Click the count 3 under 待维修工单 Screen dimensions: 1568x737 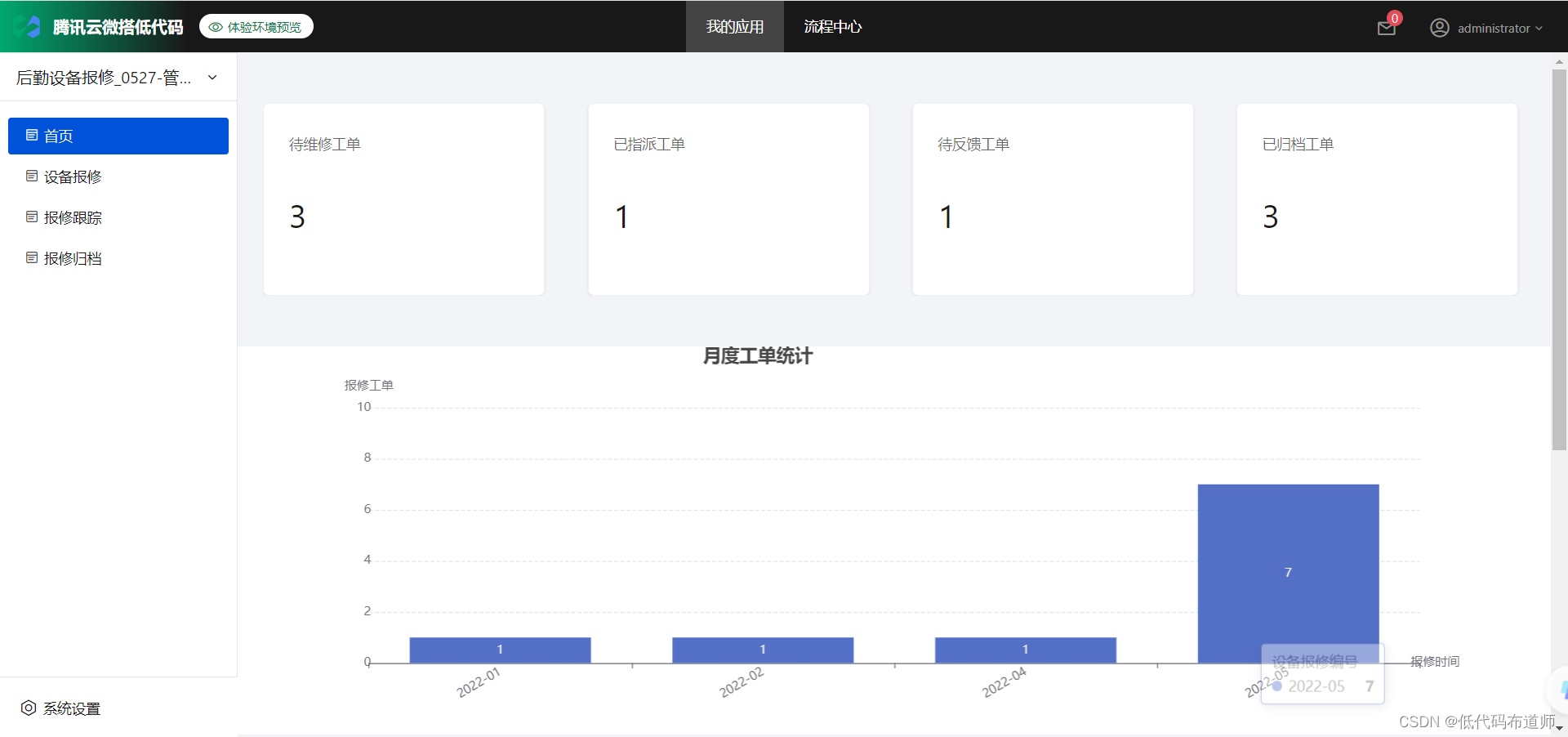pos(297,217)
